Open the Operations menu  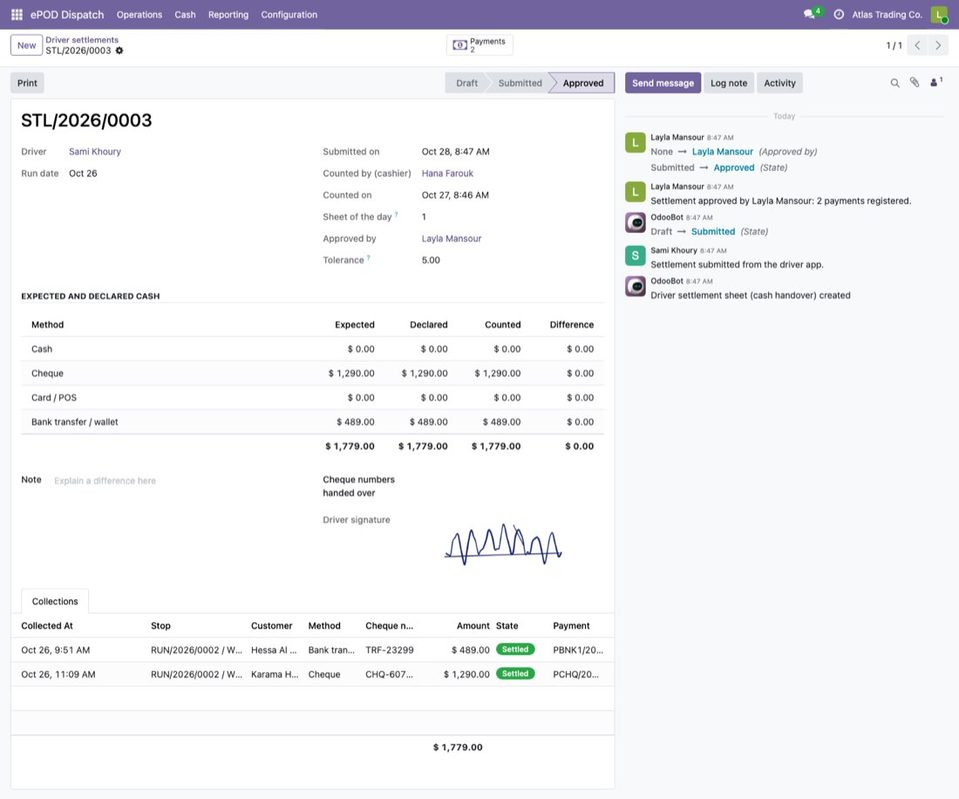[x=139, y=15]
